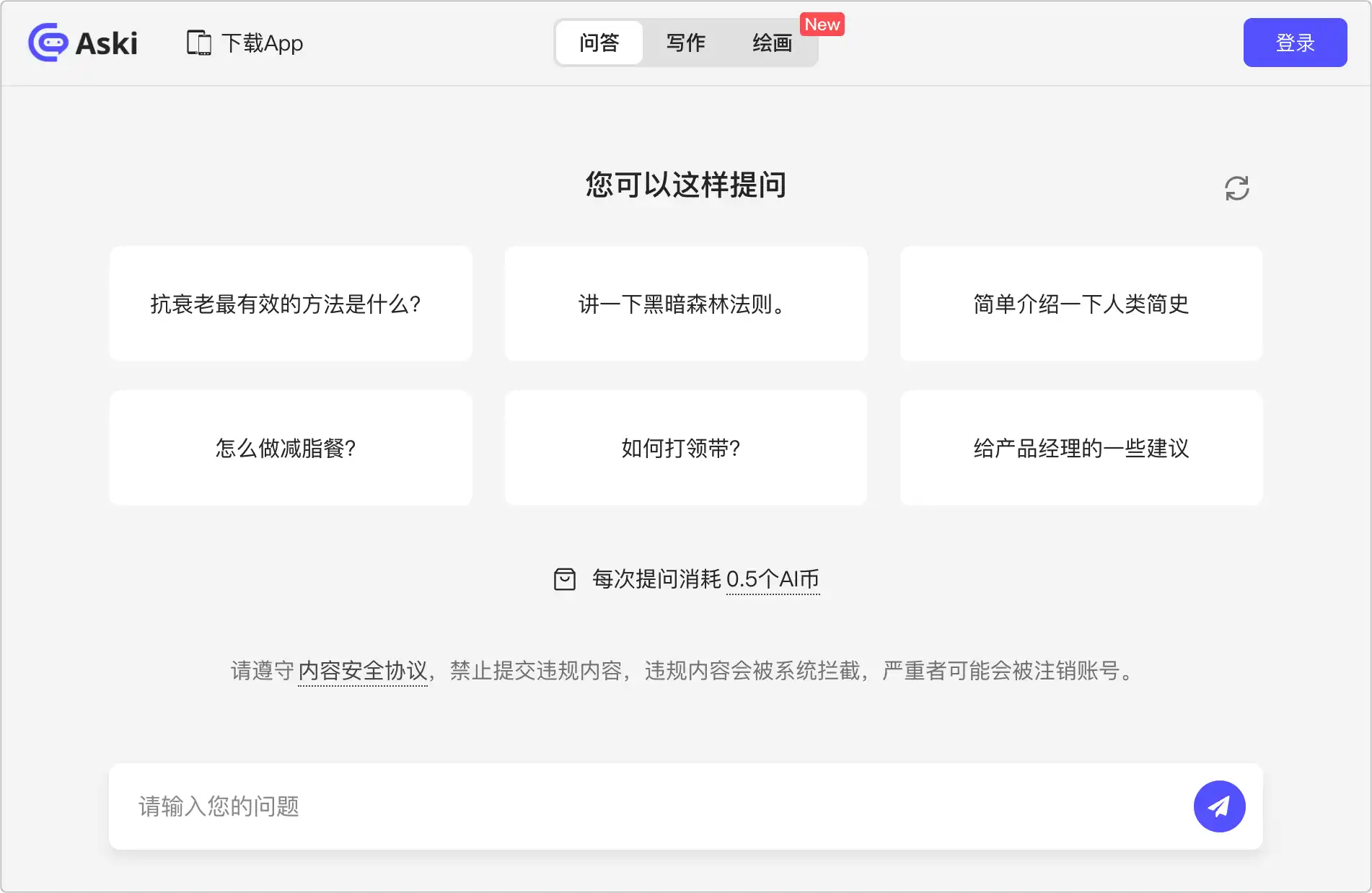Send the question with the paper plane button
Viewport: 1372px width, 893px height.
(x=1219, y=806)
